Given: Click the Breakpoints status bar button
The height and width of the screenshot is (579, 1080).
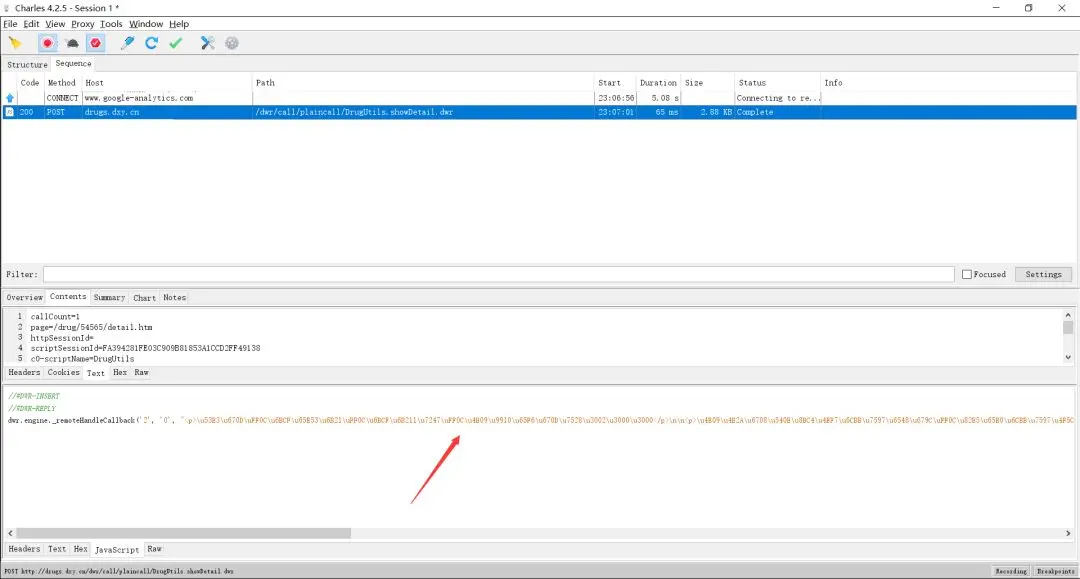Looking at the screenshot, I should (1055, 571).
